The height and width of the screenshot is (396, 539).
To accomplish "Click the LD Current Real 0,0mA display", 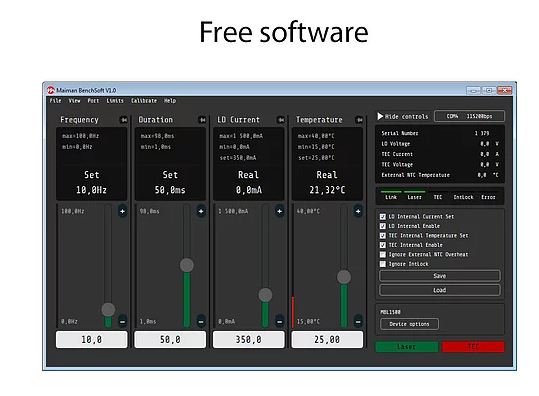I will click(x=249, y=182).
